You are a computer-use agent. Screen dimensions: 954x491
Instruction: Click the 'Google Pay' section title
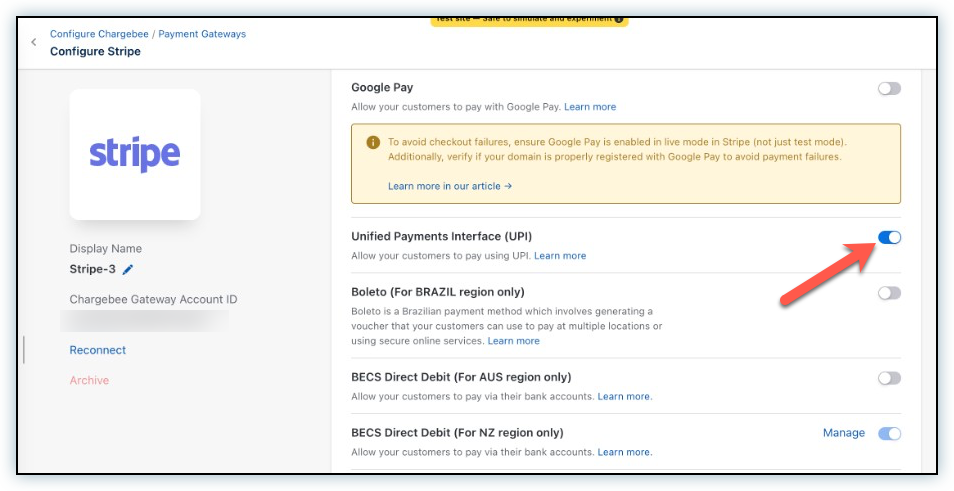[x=382, y=88]
